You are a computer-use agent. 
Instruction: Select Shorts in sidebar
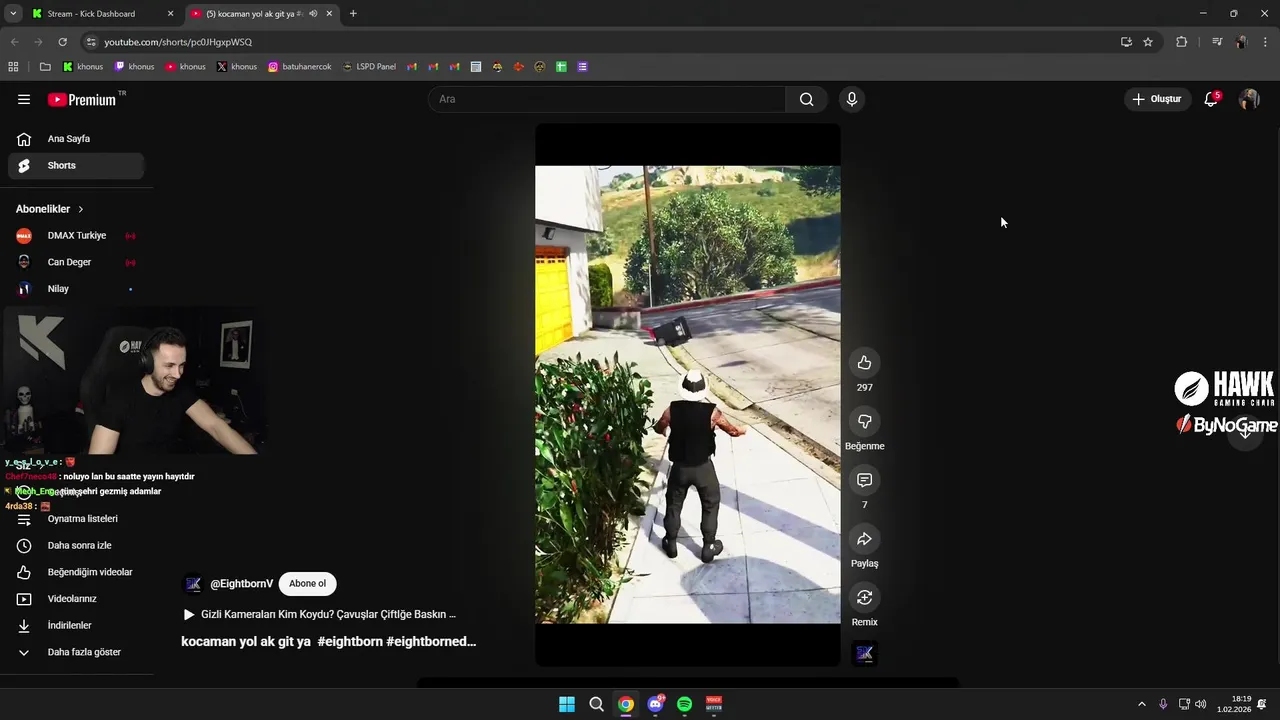pyautogui.click(x=76, y=166)
